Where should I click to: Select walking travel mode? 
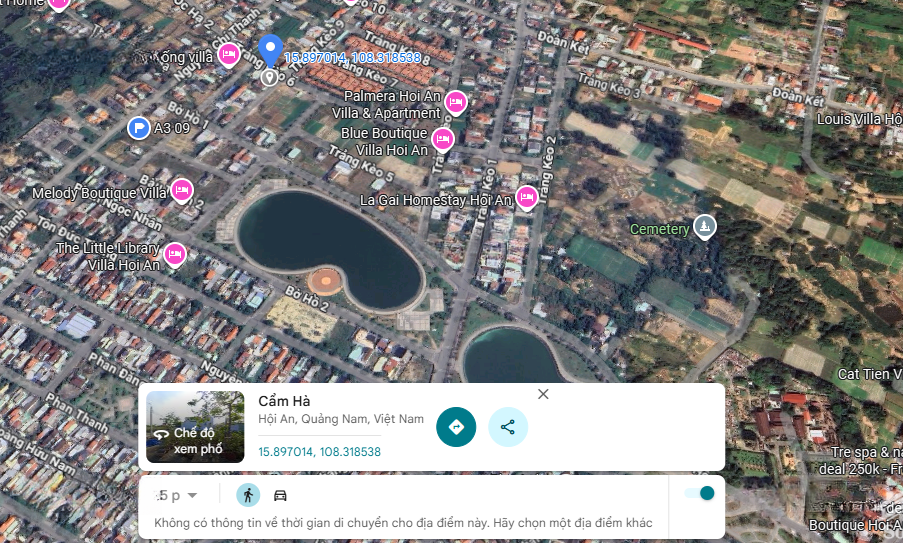pos(248,495)
